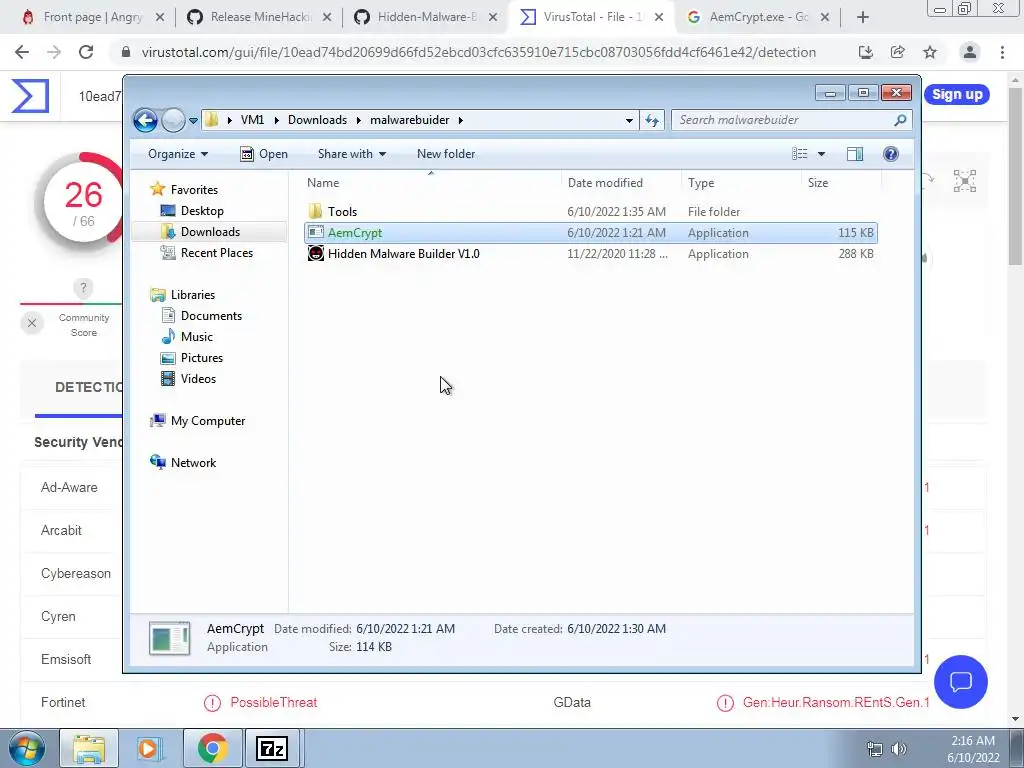Image resolution: width=1024 pixels, height=768 pixels.
Task: Click the search magnifier icon
Action: click(900, 120)
